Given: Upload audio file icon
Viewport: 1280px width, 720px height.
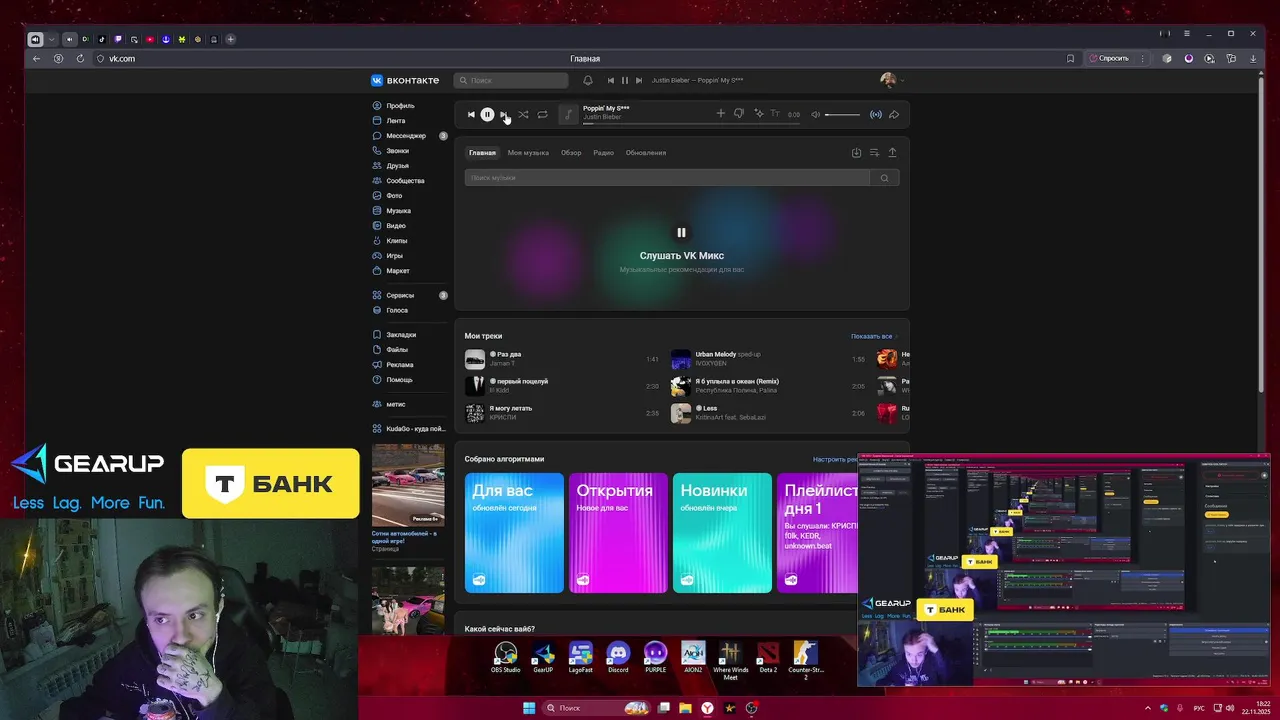Looking at the screenshot, I should point(892,153).
